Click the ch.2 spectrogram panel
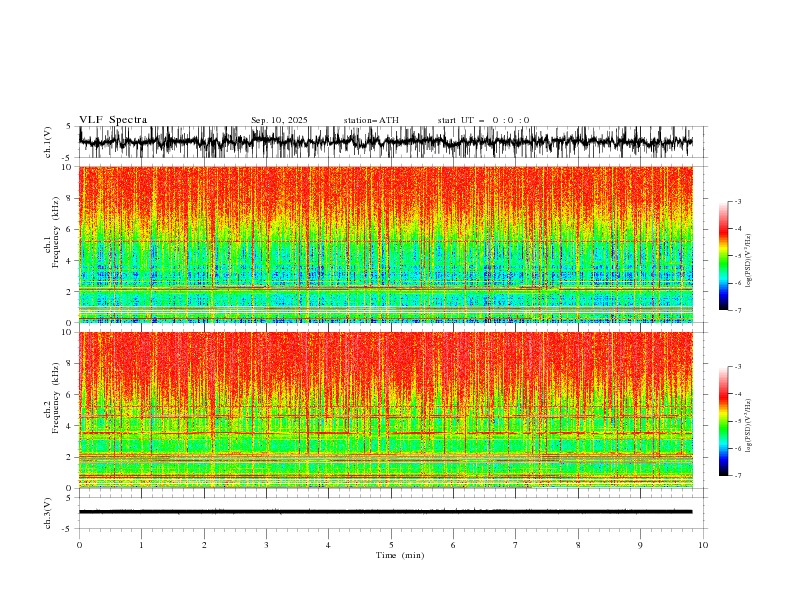This screenshot has height=612, width=792. (386, 410)
